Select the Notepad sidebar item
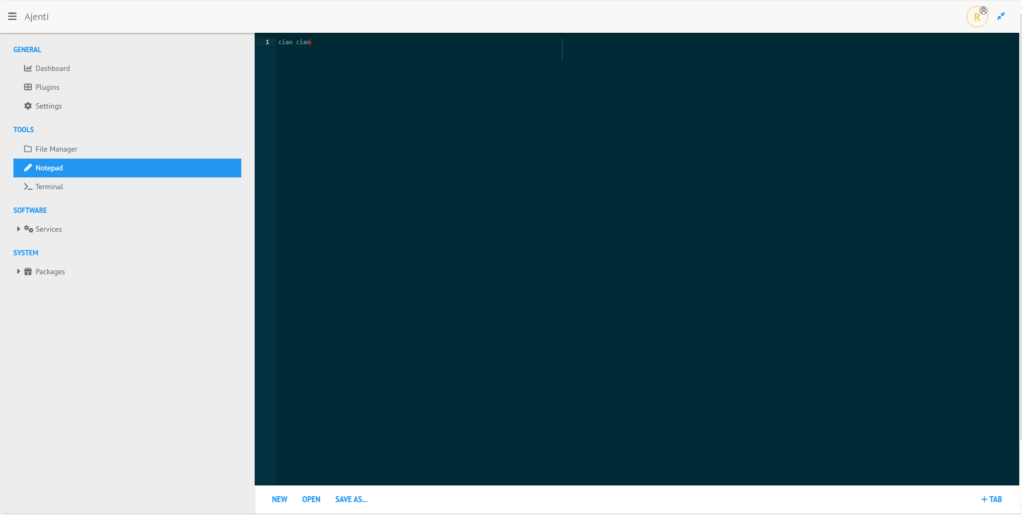1024x515 pixels. 127,168
